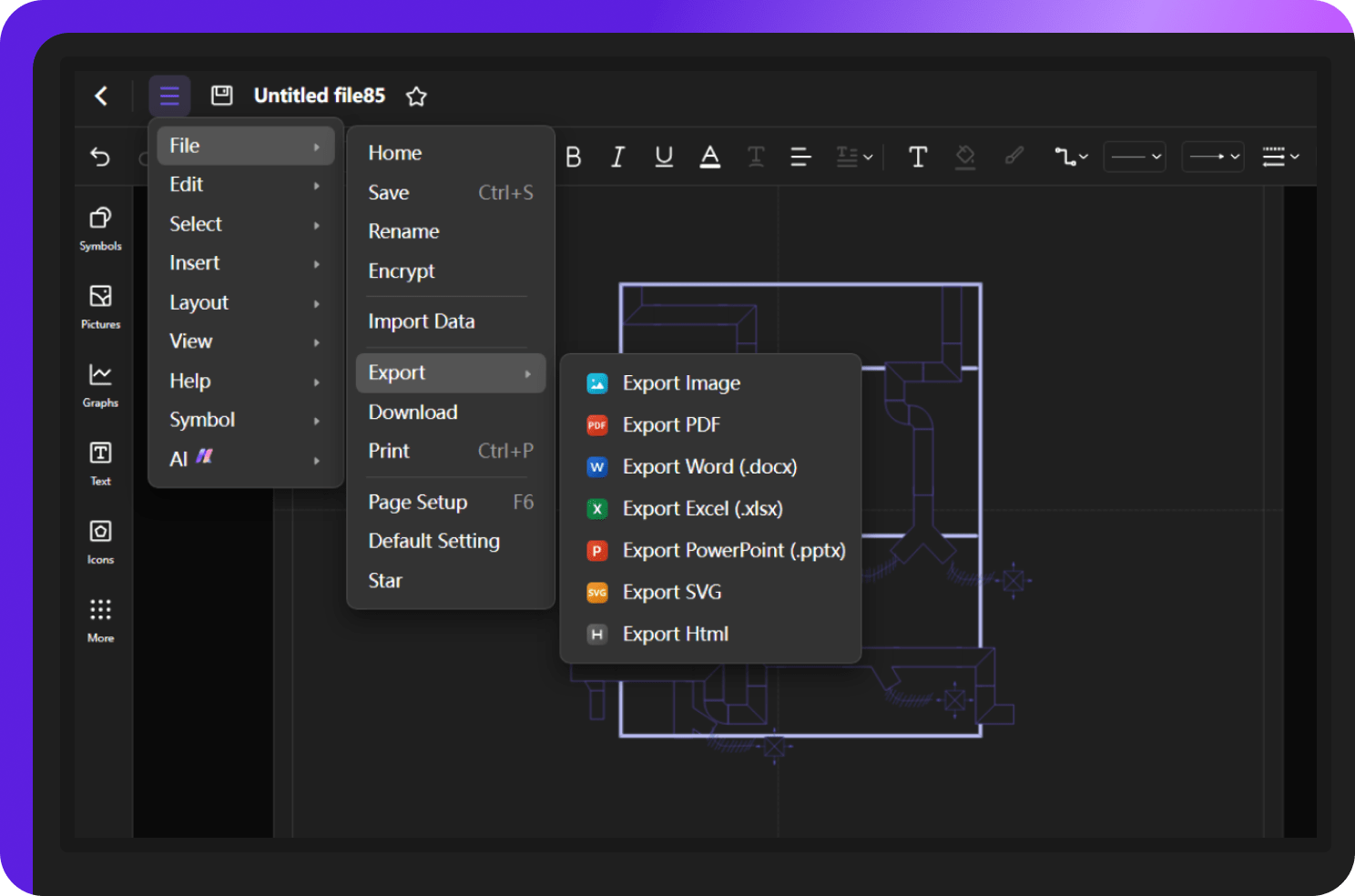Screen dimensions: 1355x896
Task: Toggle bold text formatting
Action: coord(573,156)
